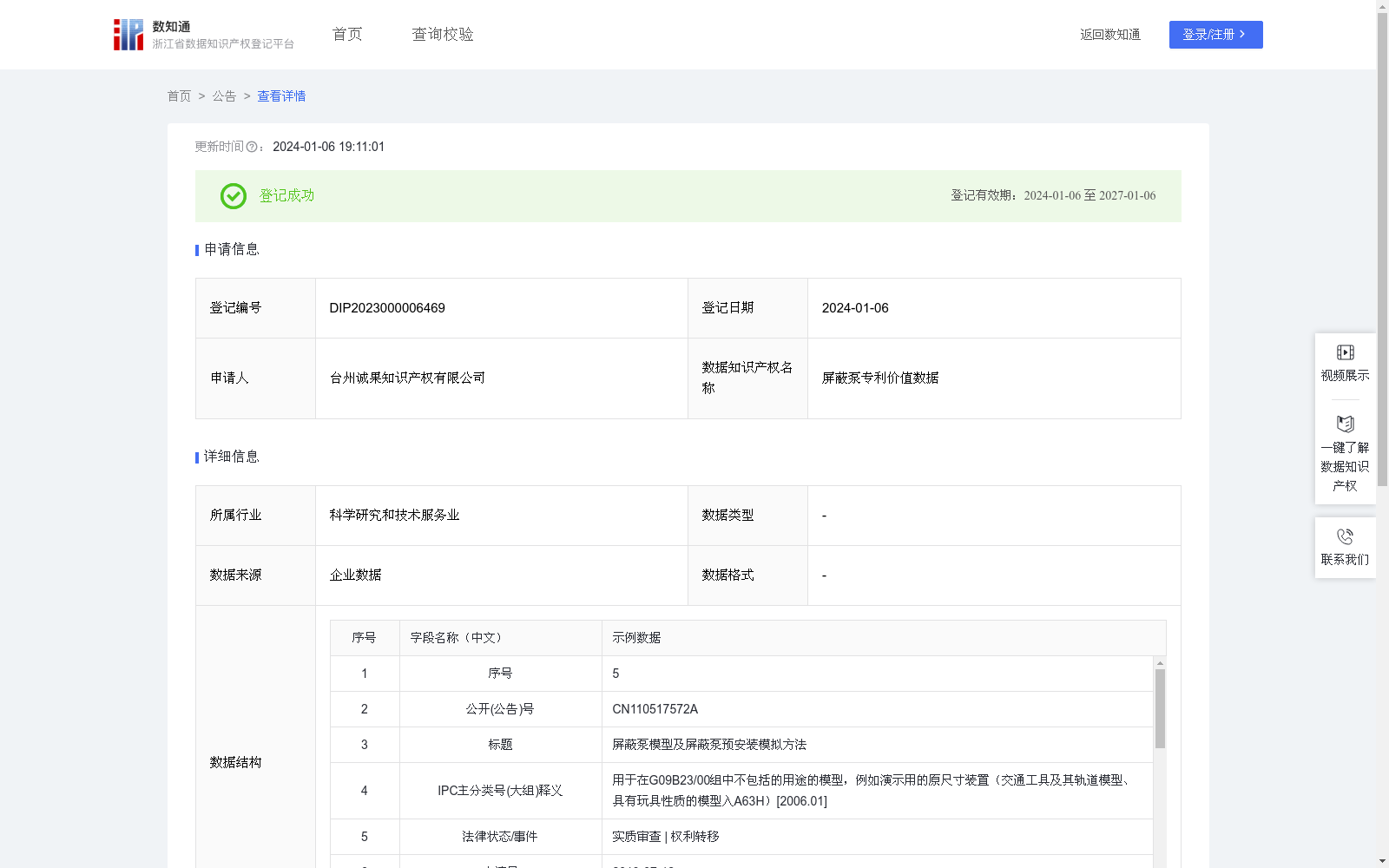Click the name 屏蔽泵专利价值数据
This screenshot has width=1389, height=868.
pos(880,378)
